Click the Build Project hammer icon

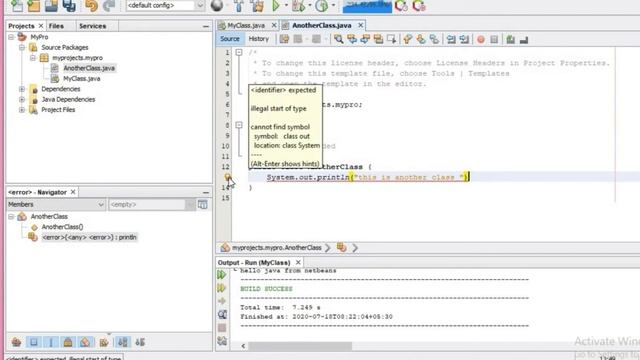click(239, 5)
